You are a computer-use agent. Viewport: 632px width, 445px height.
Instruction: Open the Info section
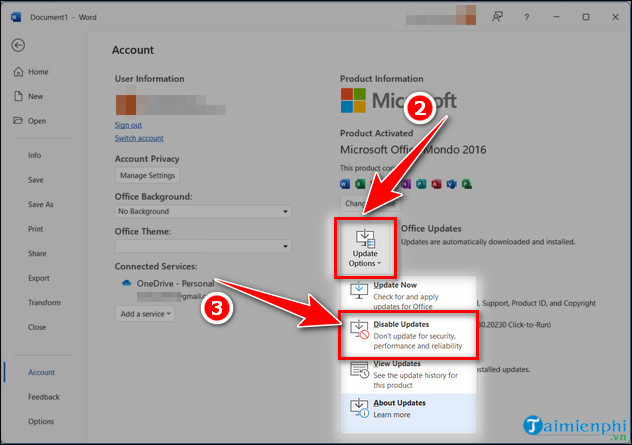(34, 155)
